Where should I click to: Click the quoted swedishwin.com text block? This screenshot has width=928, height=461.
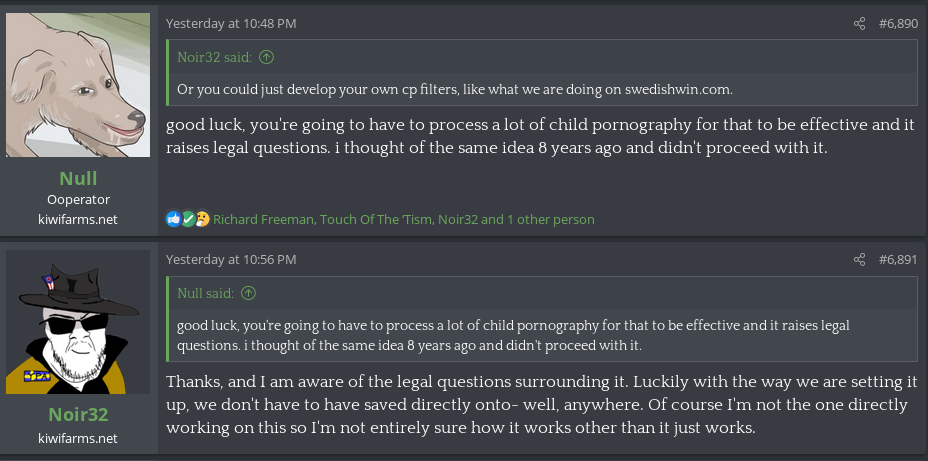(455, 89)
